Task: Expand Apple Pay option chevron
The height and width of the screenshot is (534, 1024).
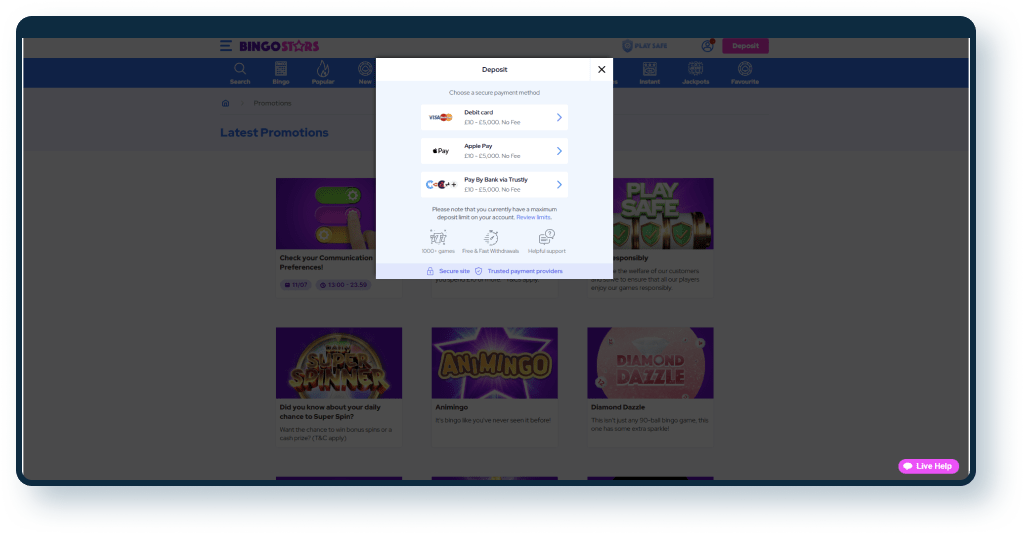Action: [x=559, y=151]
